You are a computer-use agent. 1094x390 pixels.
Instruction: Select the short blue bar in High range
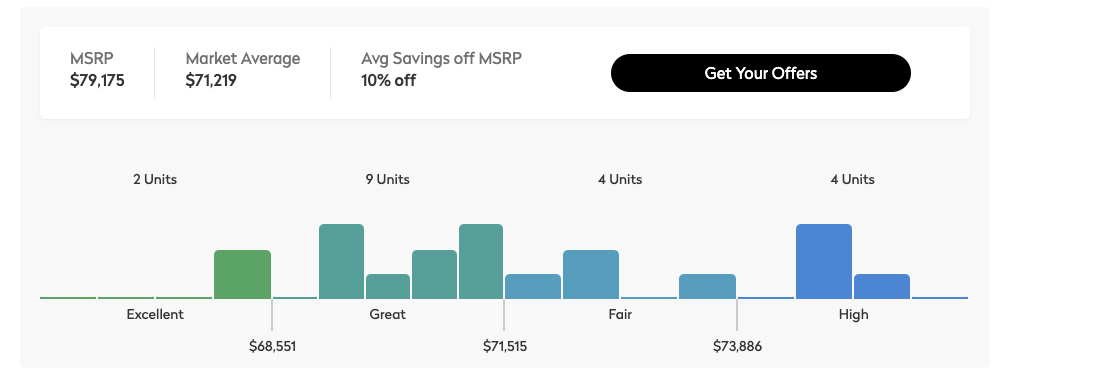[x=882, y=286]
